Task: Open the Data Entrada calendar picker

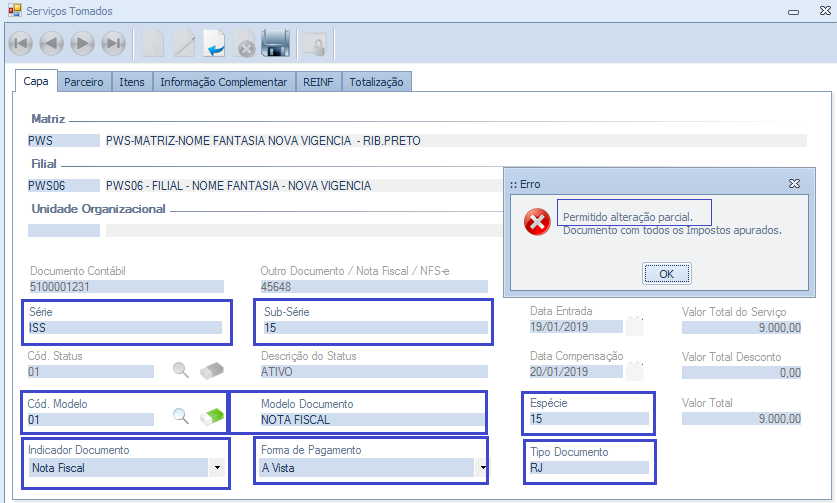Action: [x=635, y=326]
